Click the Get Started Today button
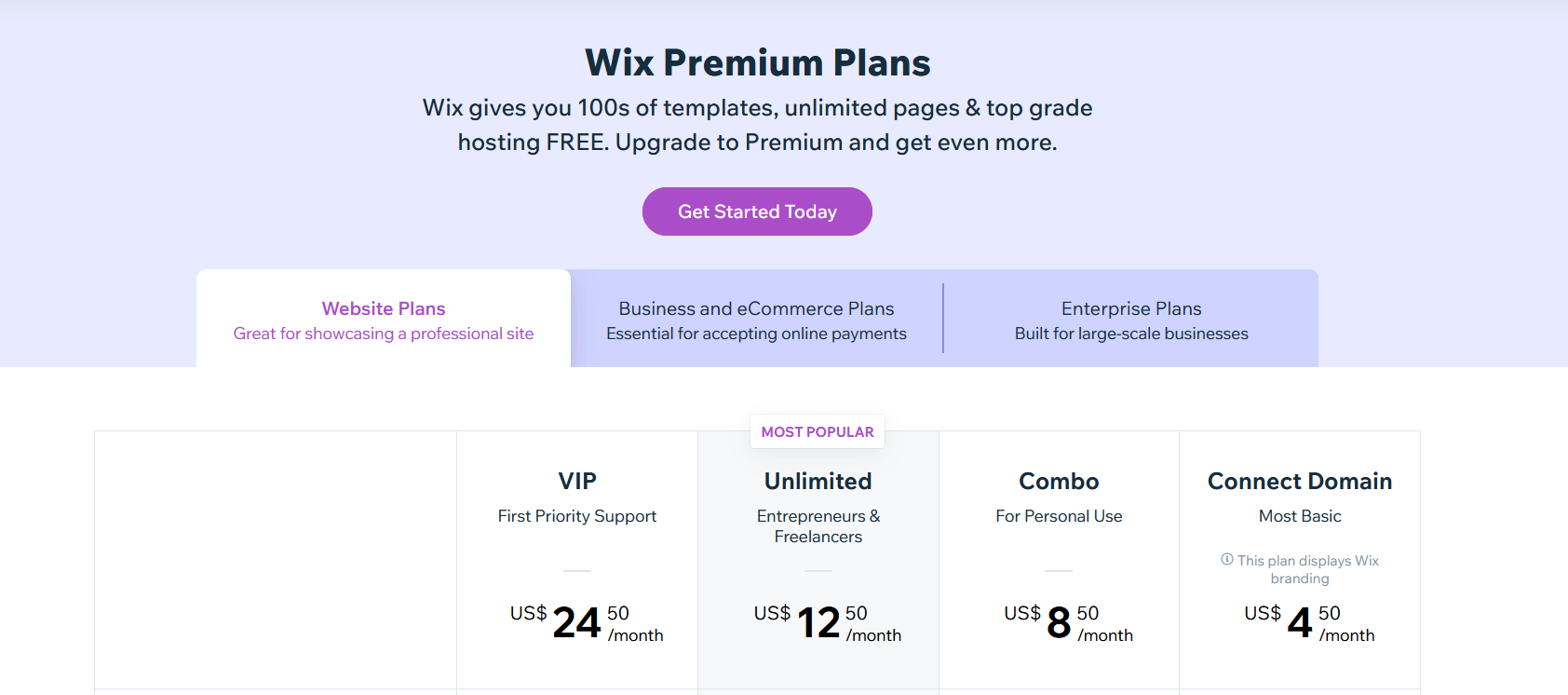1568x695 pixels. point(757,211)
